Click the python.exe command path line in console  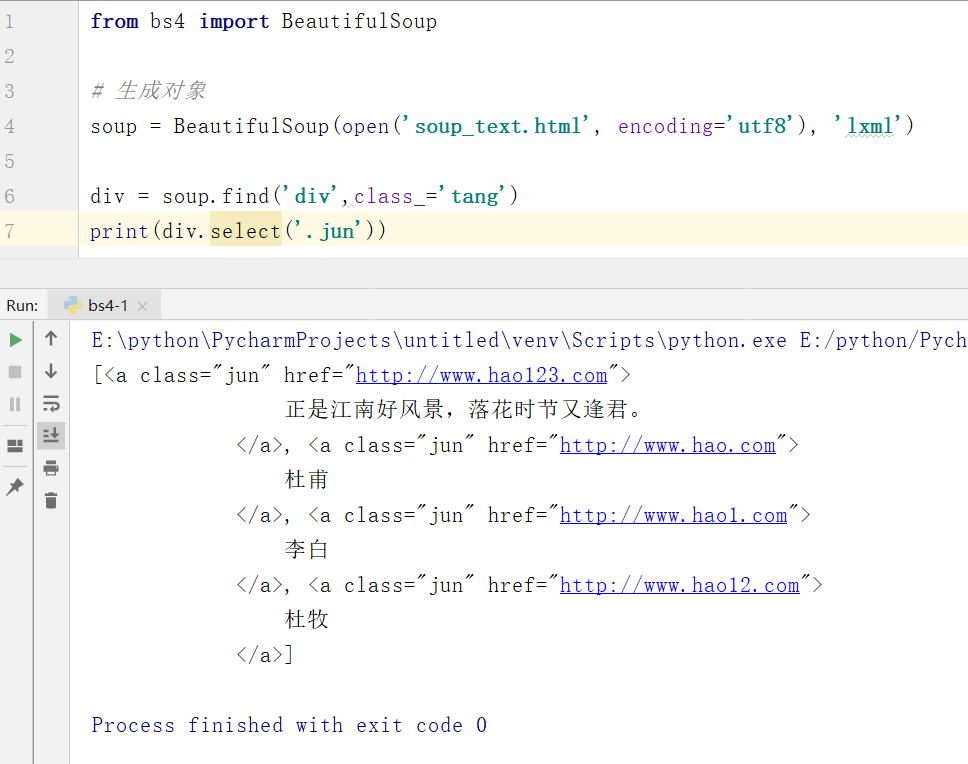click(529, 340)
